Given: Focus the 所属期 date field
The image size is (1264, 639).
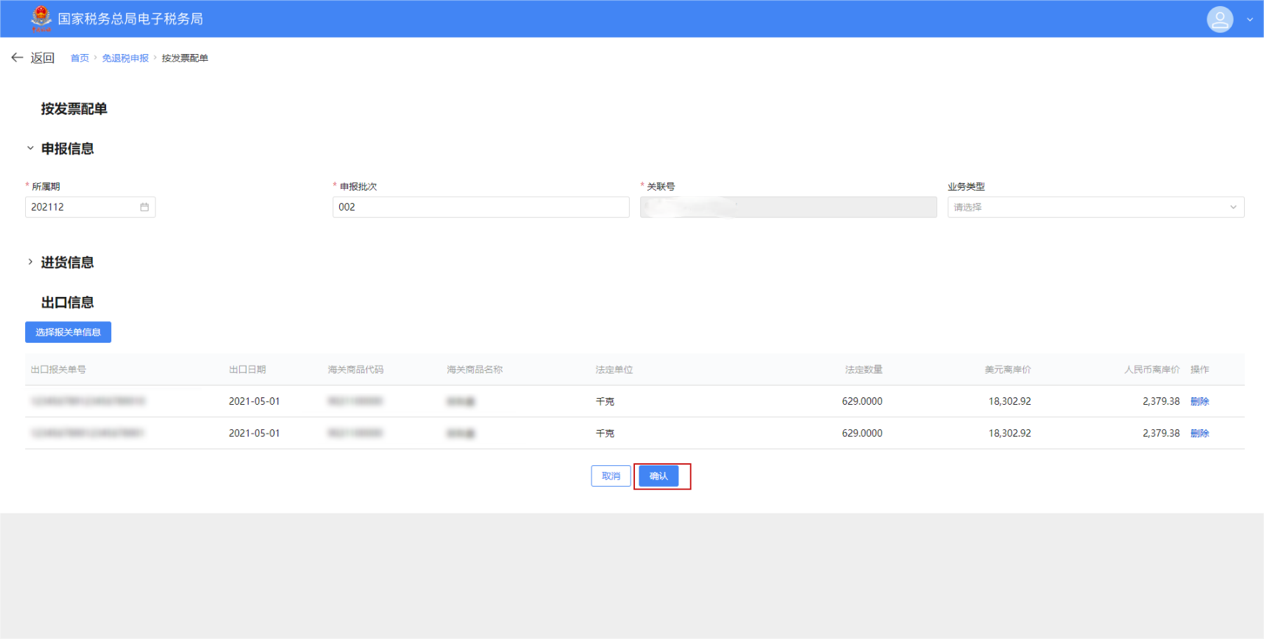Looking at the screenshot, I should pyautogui.click(x=80, y=207).
